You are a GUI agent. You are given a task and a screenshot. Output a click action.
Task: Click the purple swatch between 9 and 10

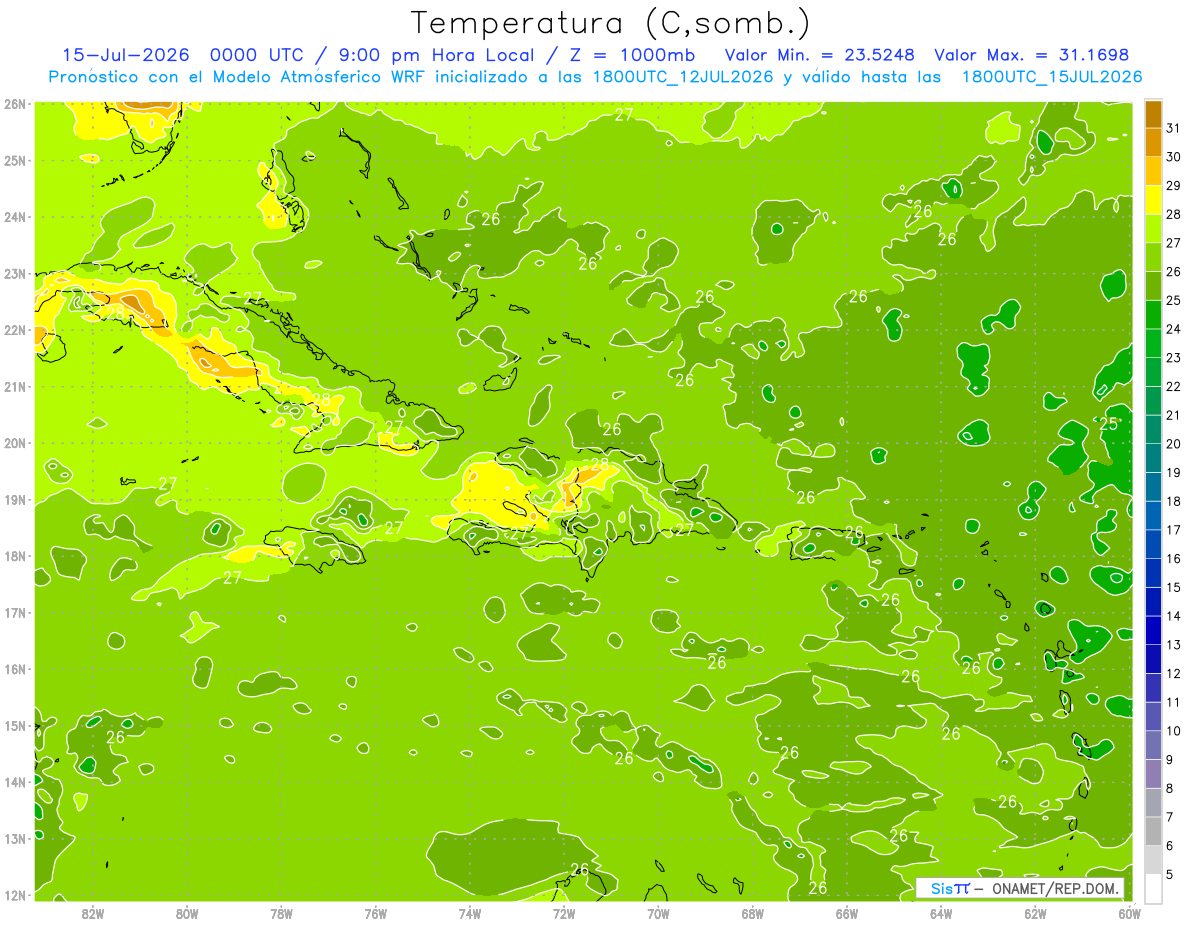pos(1153,745)
